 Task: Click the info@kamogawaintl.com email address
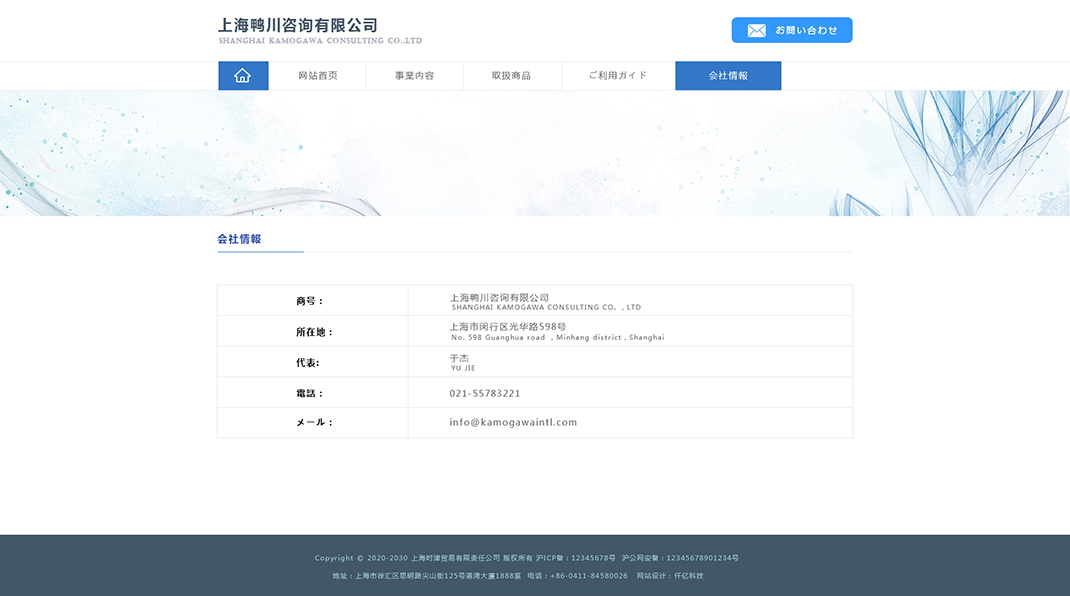coord(513,422)
